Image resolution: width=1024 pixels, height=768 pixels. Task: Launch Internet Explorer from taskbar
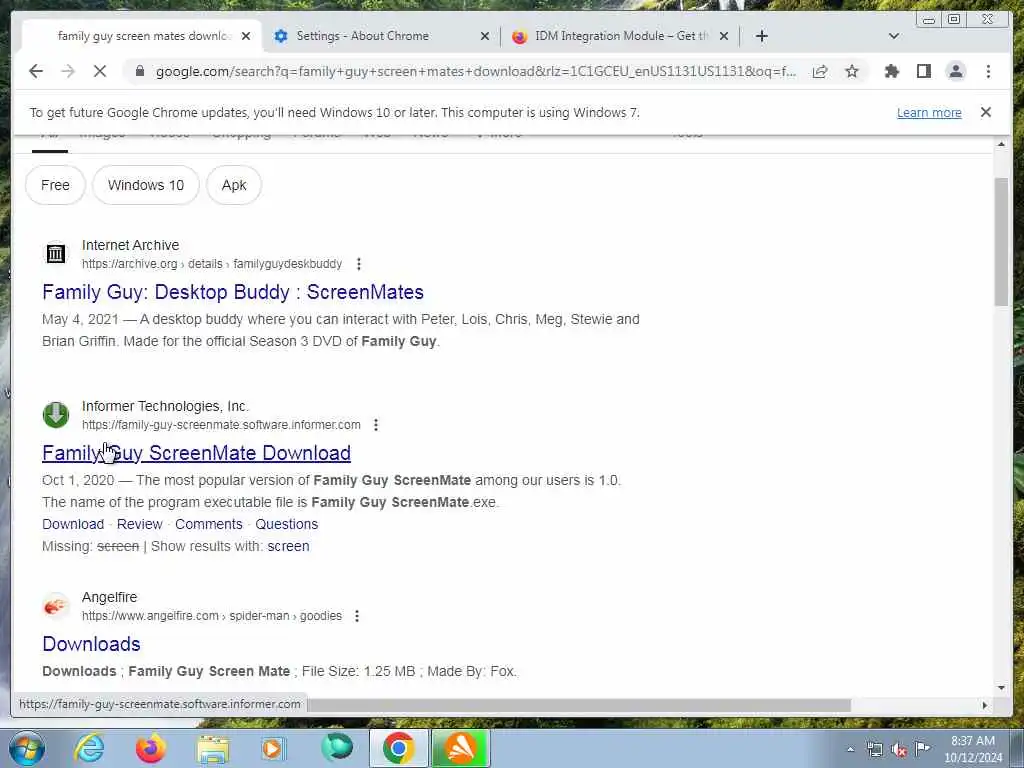(89, 748)
